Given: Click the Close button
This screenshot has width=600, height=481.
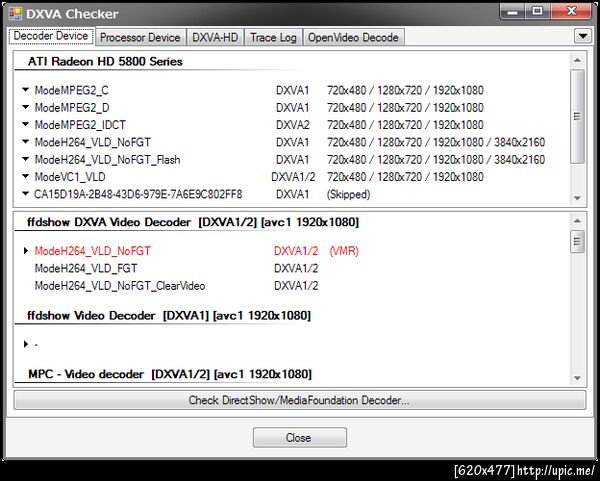Looking at the screenshot, I should [300, 437].
